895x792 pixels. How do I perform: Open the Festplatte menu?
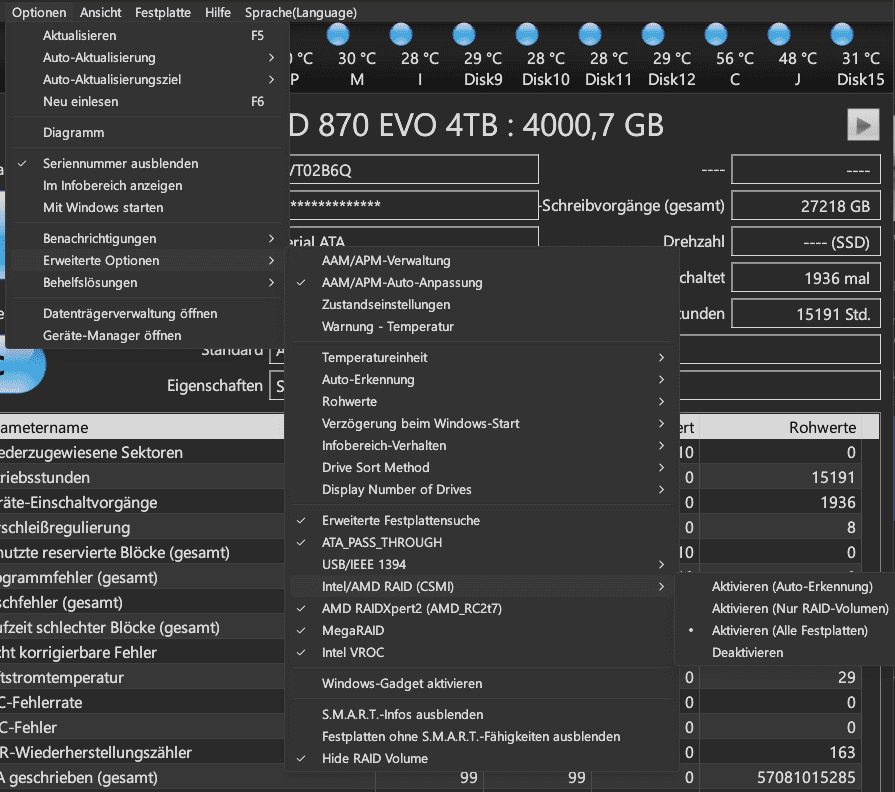(x=163, y=12)
